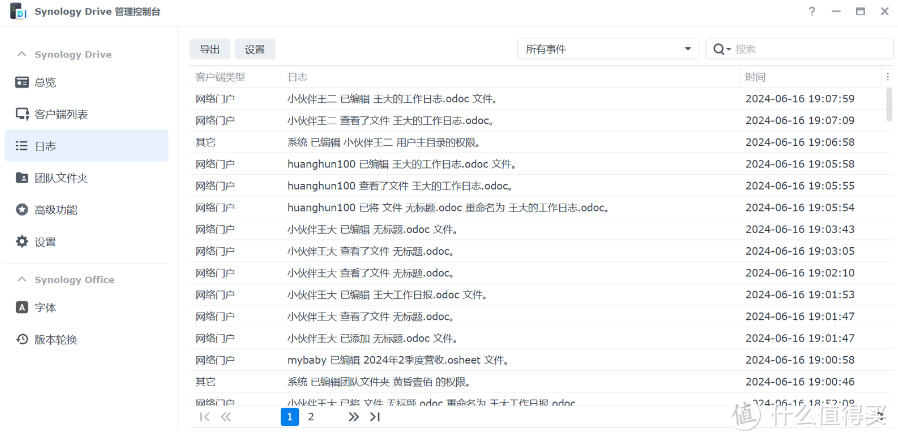Open 总览 in the sidebar
This screenshot has height=441, width=898.
86,82
